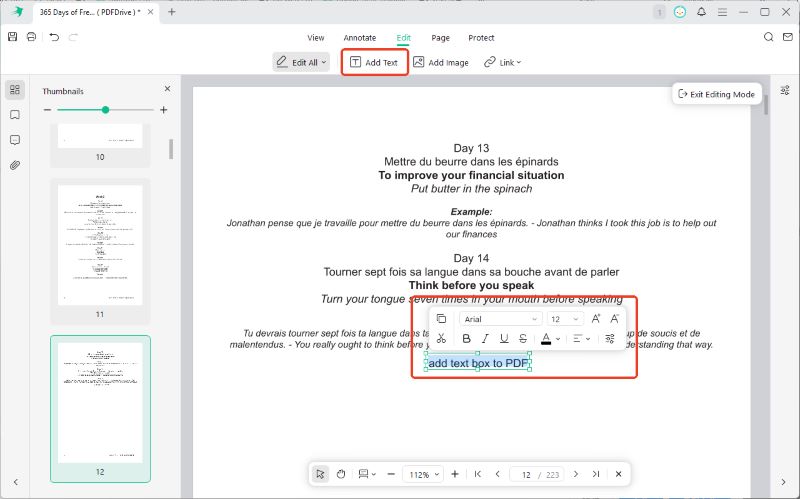Save the document with the save icon
This screenshot has width=800, height=499.
tap(12, 37)
